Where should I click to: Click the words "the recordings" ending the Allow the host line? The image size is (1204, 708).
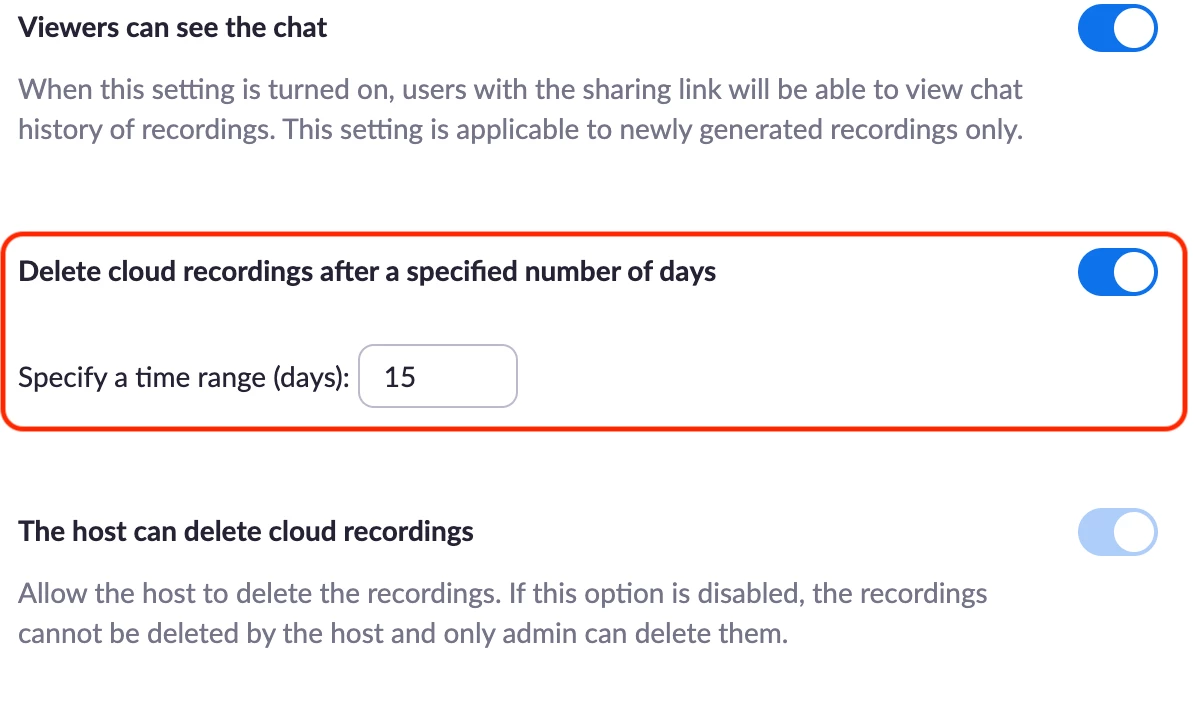(900, 594)
